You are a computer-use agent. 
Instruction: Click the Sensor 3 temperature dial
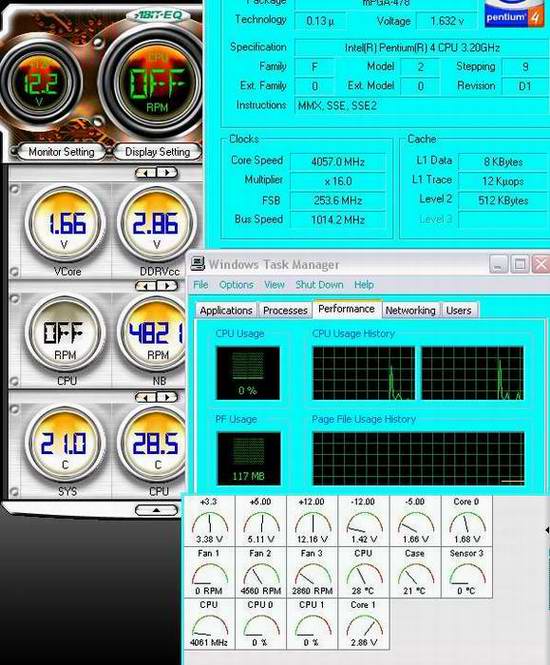(x=466, y=573)
